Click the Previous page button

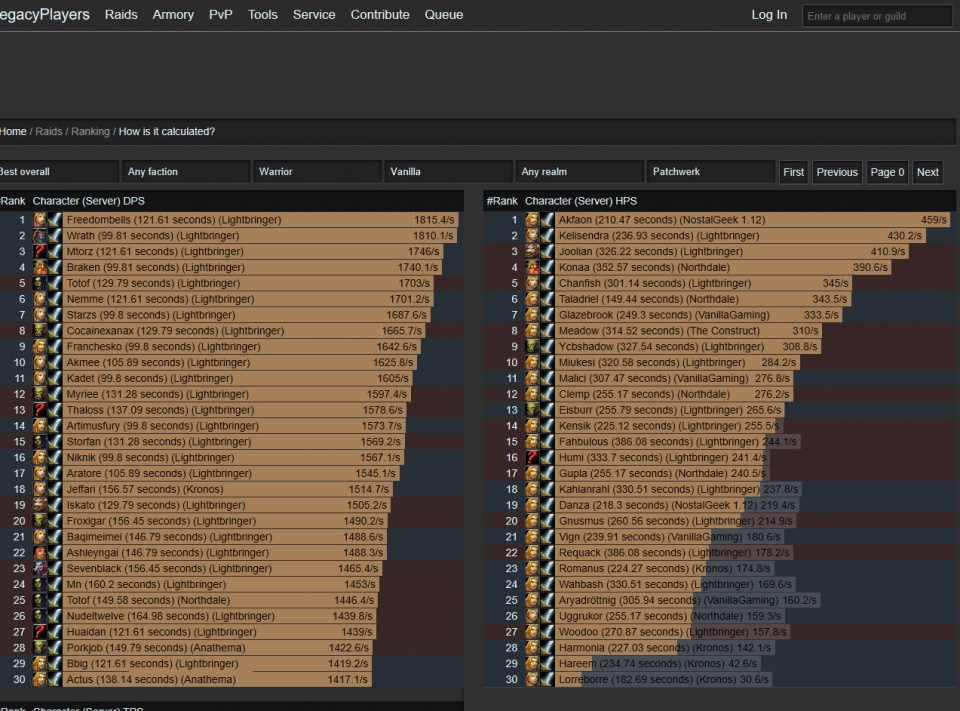(837, 172)
